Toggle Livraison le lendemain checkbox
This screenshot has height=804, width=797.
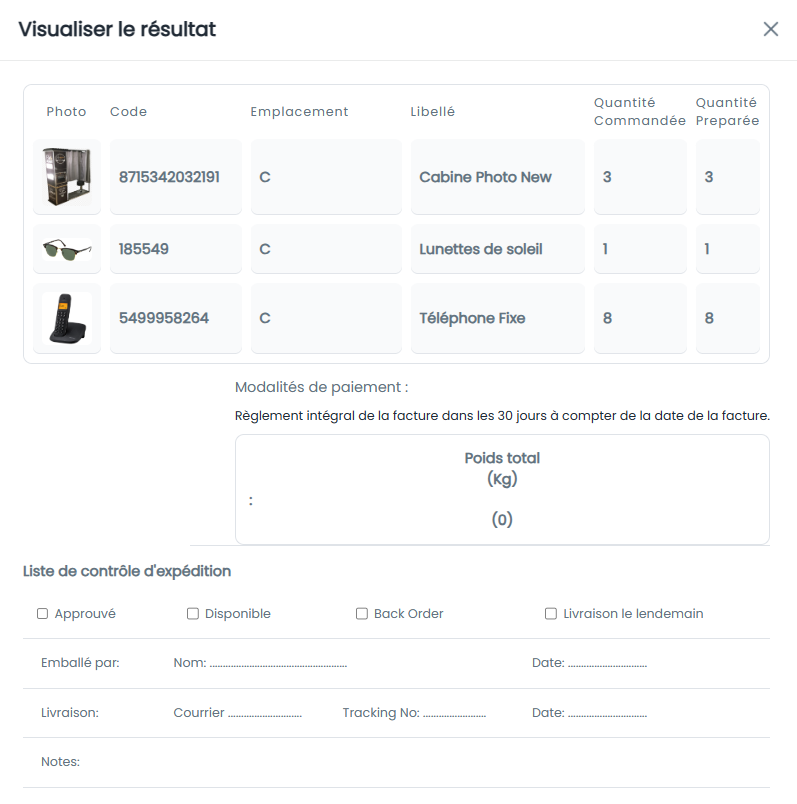click(551, 614)
